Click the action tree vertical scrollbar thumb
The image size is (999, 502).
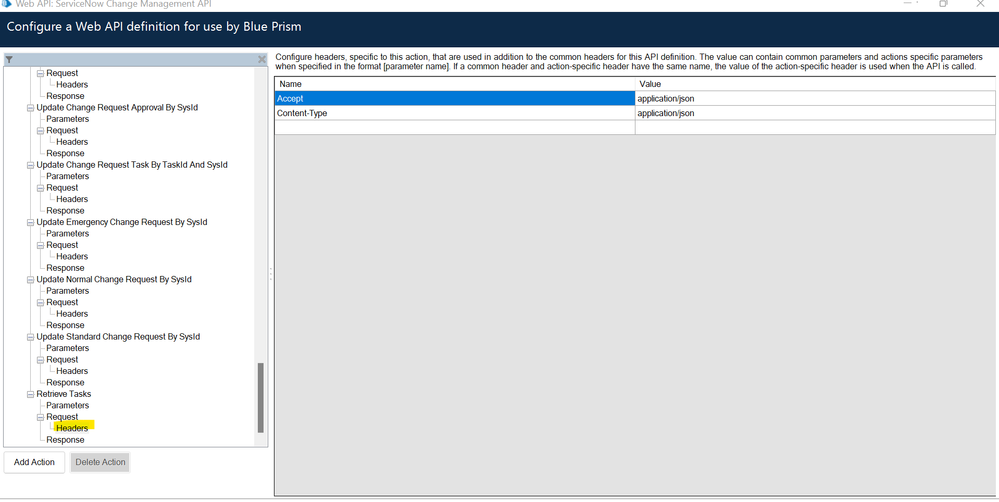pyautogui.click(x=260, y=398)
